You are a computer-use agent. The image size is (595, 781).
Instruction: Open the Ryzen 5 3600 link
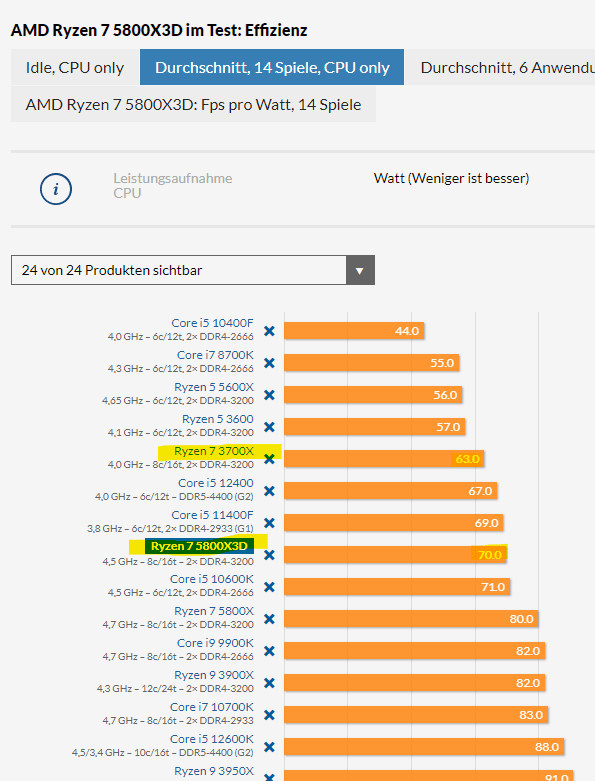(x=218, y=419)
